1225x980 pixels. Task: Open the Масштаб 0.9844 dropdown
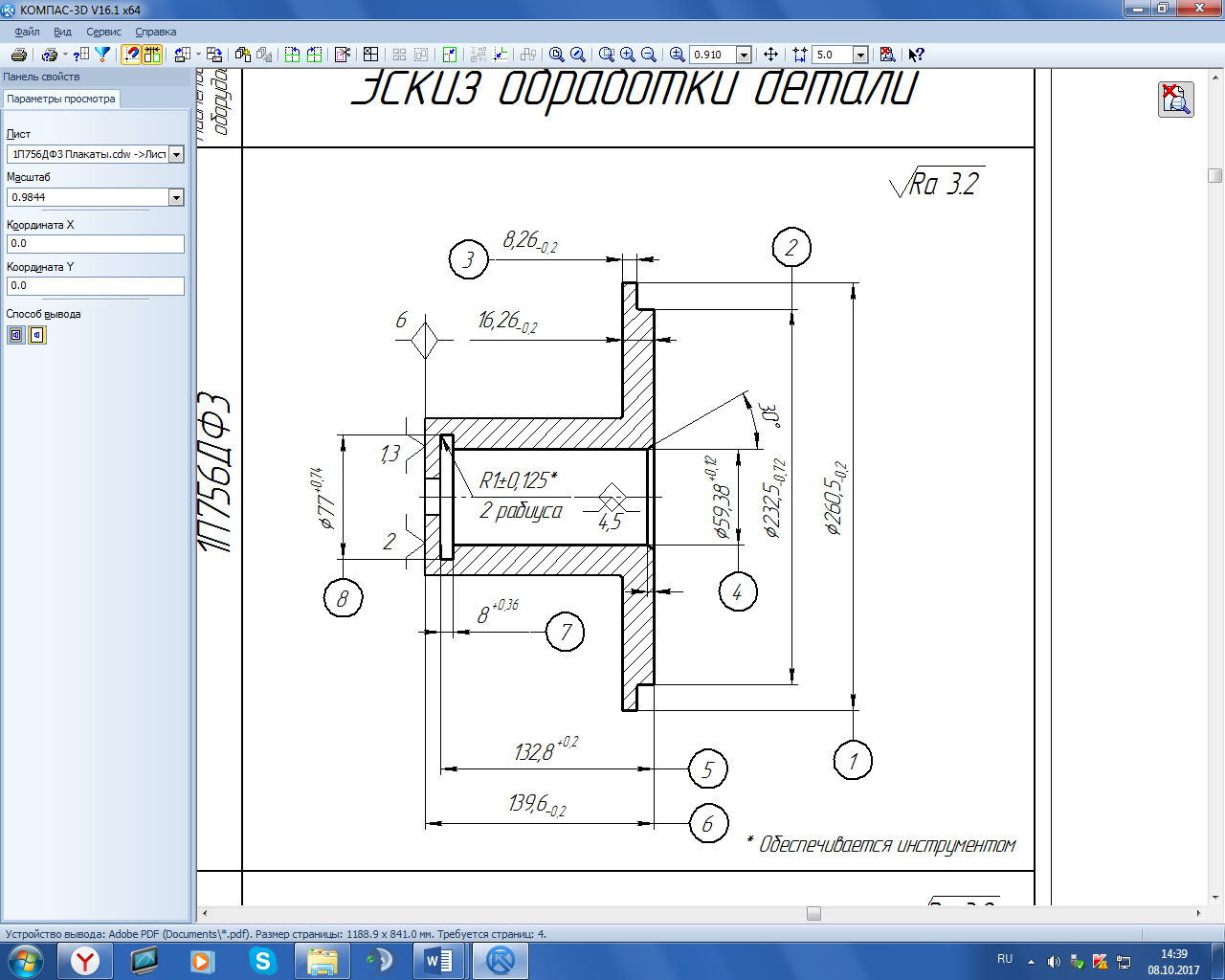pyautogui.click(x=176, y=197)
